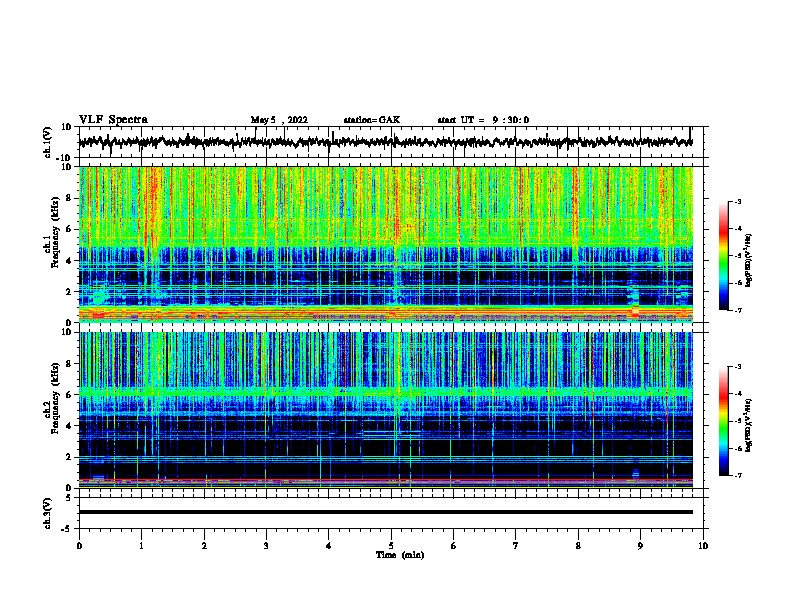Click the "VLF Spectra" title text
Screen dimensions: 792x612
point(113,120)
